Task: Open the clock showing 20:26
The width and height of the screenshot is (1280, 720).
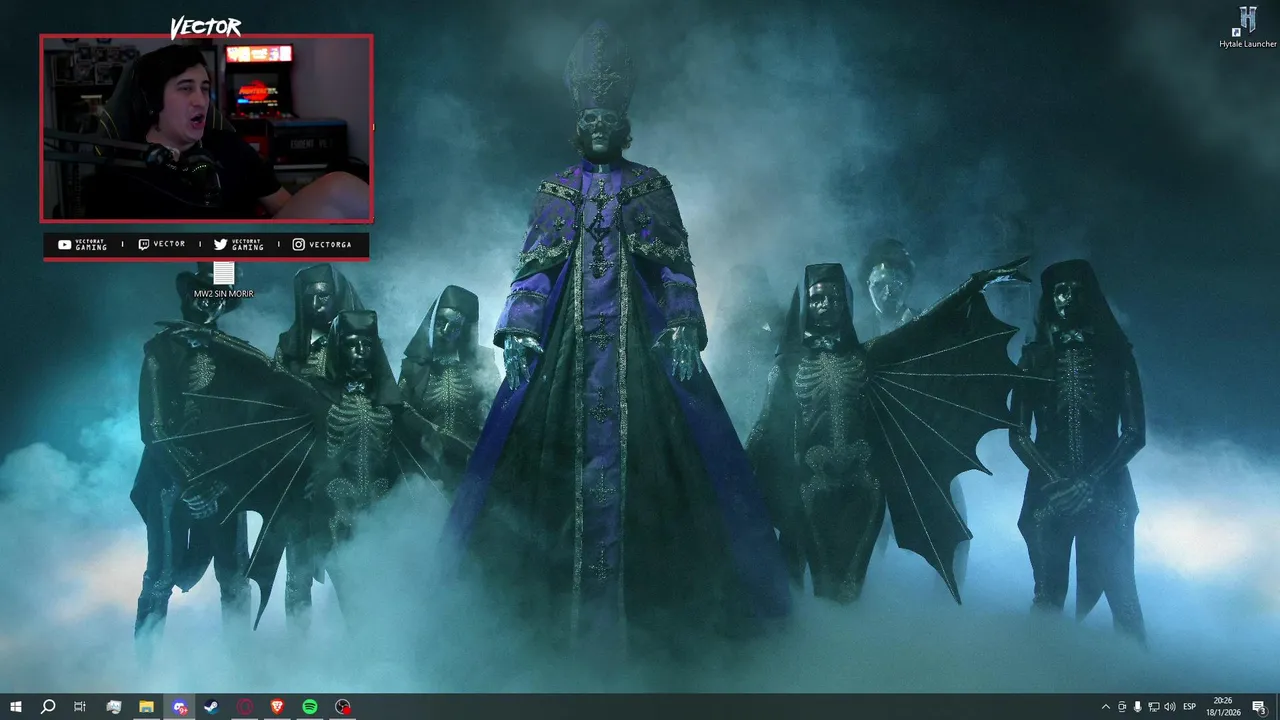Action: click(1225, 707)
